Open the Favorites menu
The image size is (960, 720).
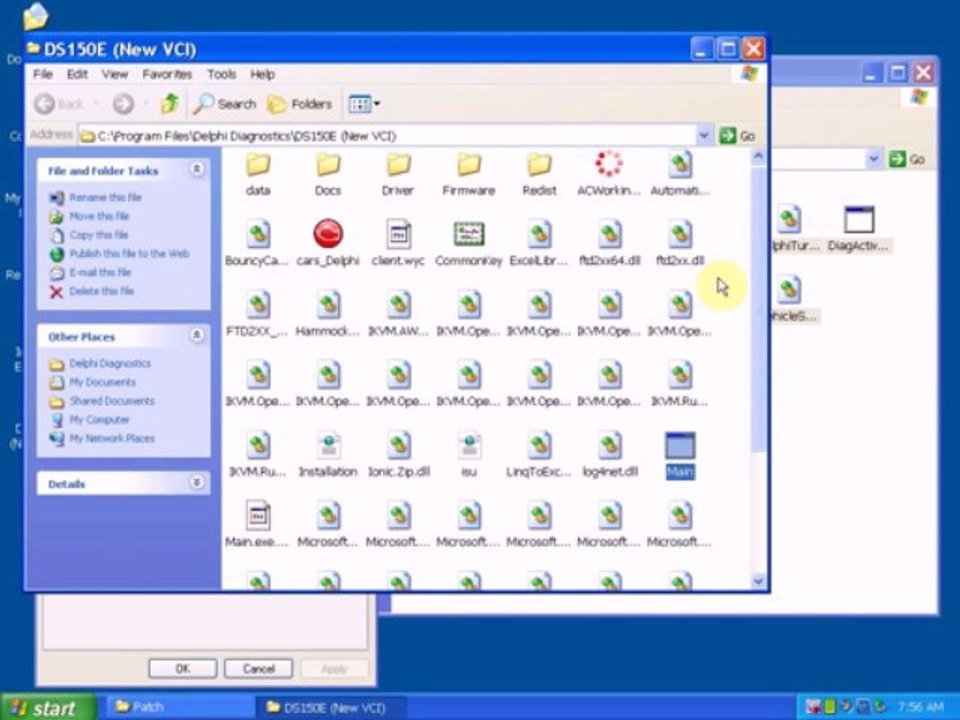[167, 74]
